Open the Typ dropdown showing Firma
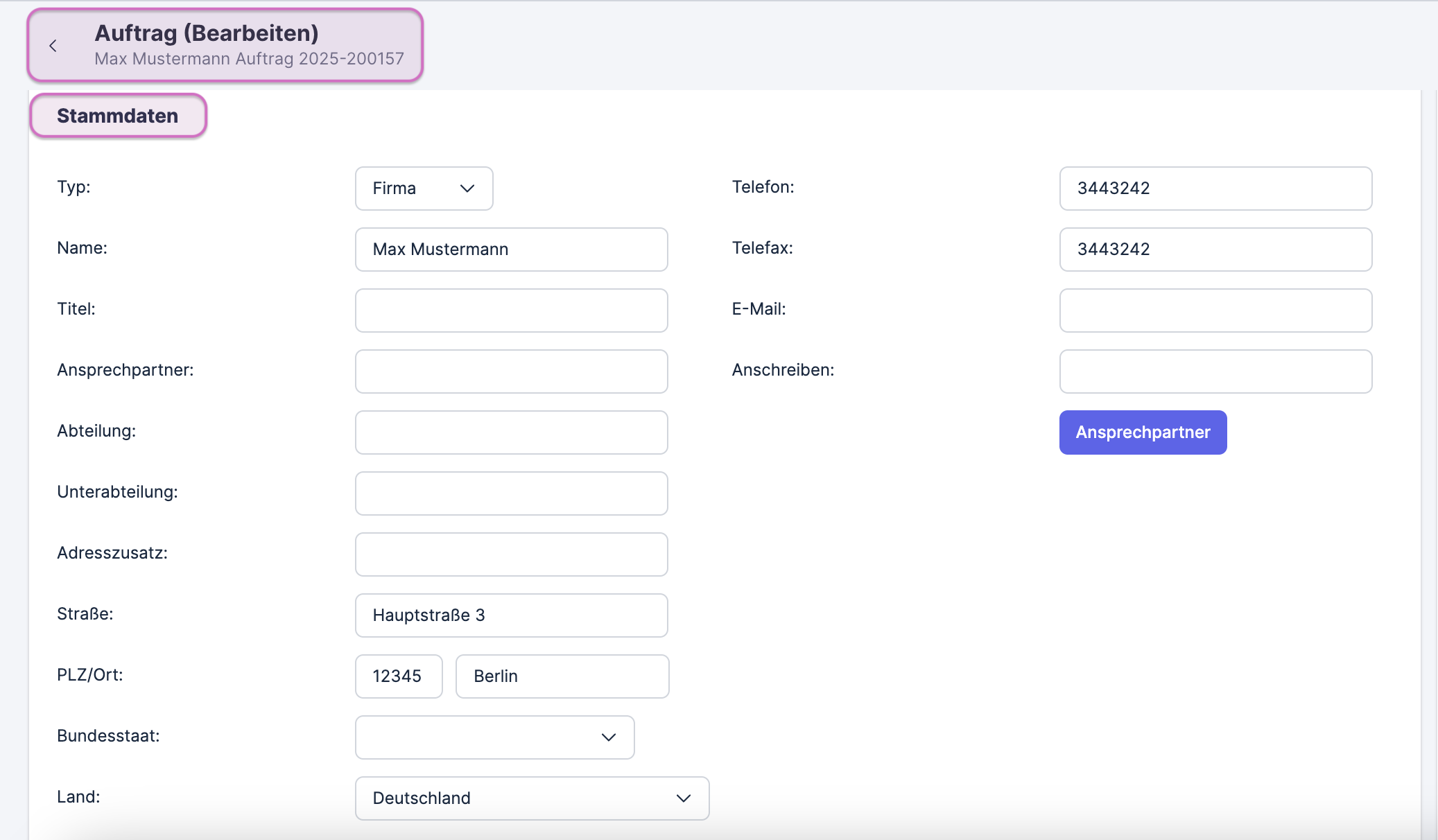This screenshot has width=1438, height=840. tap(424, 189)
